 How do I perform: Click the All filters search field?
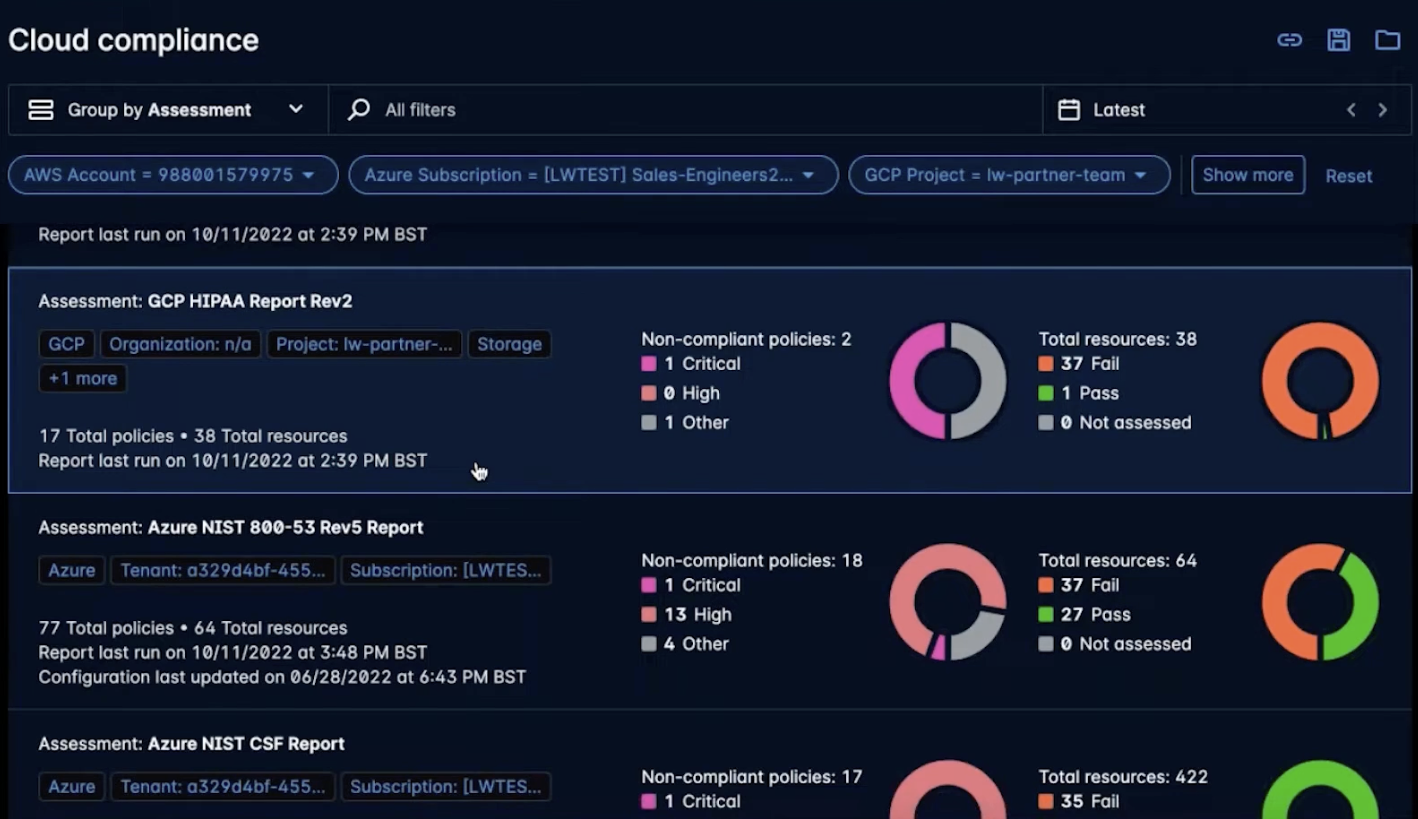point(685,110)
